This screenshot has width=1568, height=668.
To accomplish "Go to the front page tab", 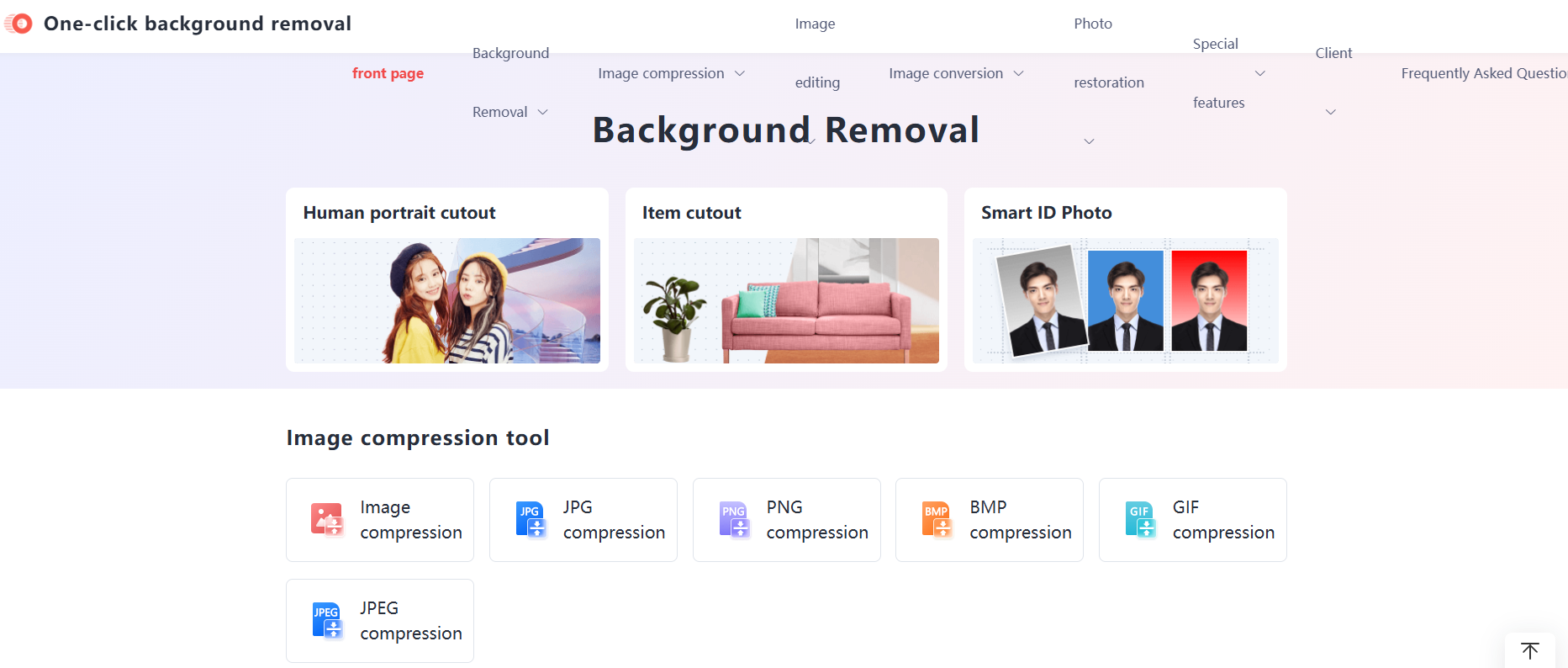I will [388, 73].
